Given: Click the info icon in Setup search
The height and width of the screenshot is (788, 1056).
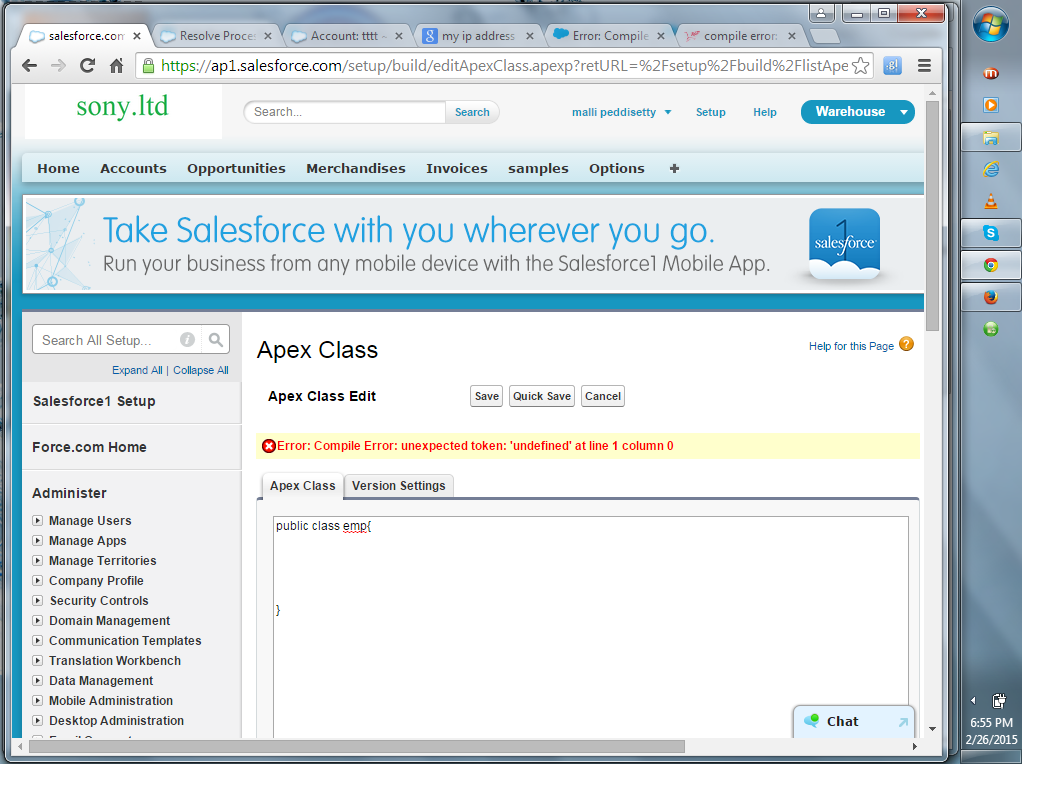Looking at the screenshot, I should pos(188,339).
